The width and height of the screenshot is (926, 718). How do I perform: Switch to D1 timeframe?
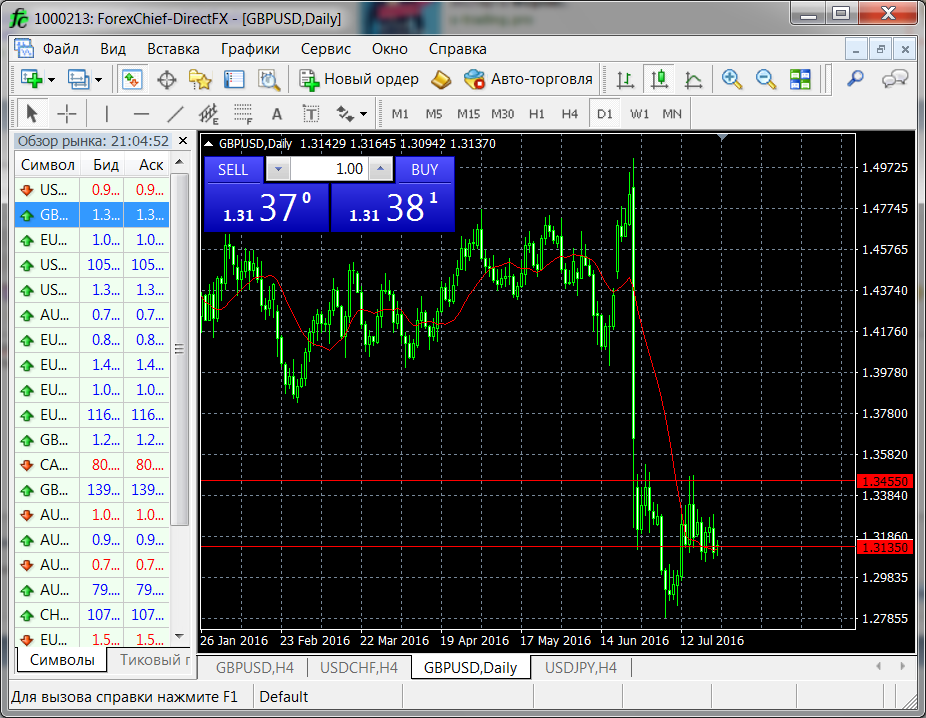(x=605, y=114)
